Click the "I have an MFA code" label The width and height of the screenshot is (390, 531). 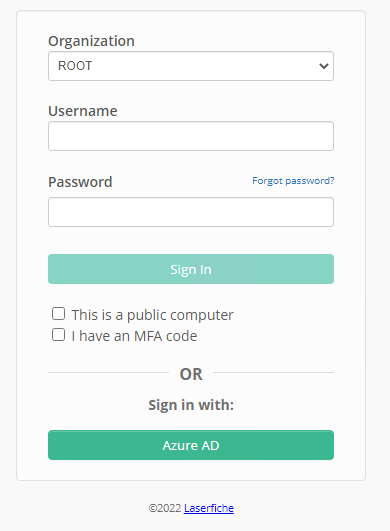point(134,336)
